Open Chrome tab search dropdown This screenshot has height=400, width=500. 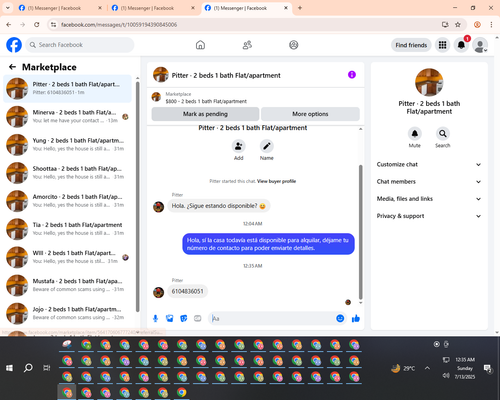coord(7,8)
